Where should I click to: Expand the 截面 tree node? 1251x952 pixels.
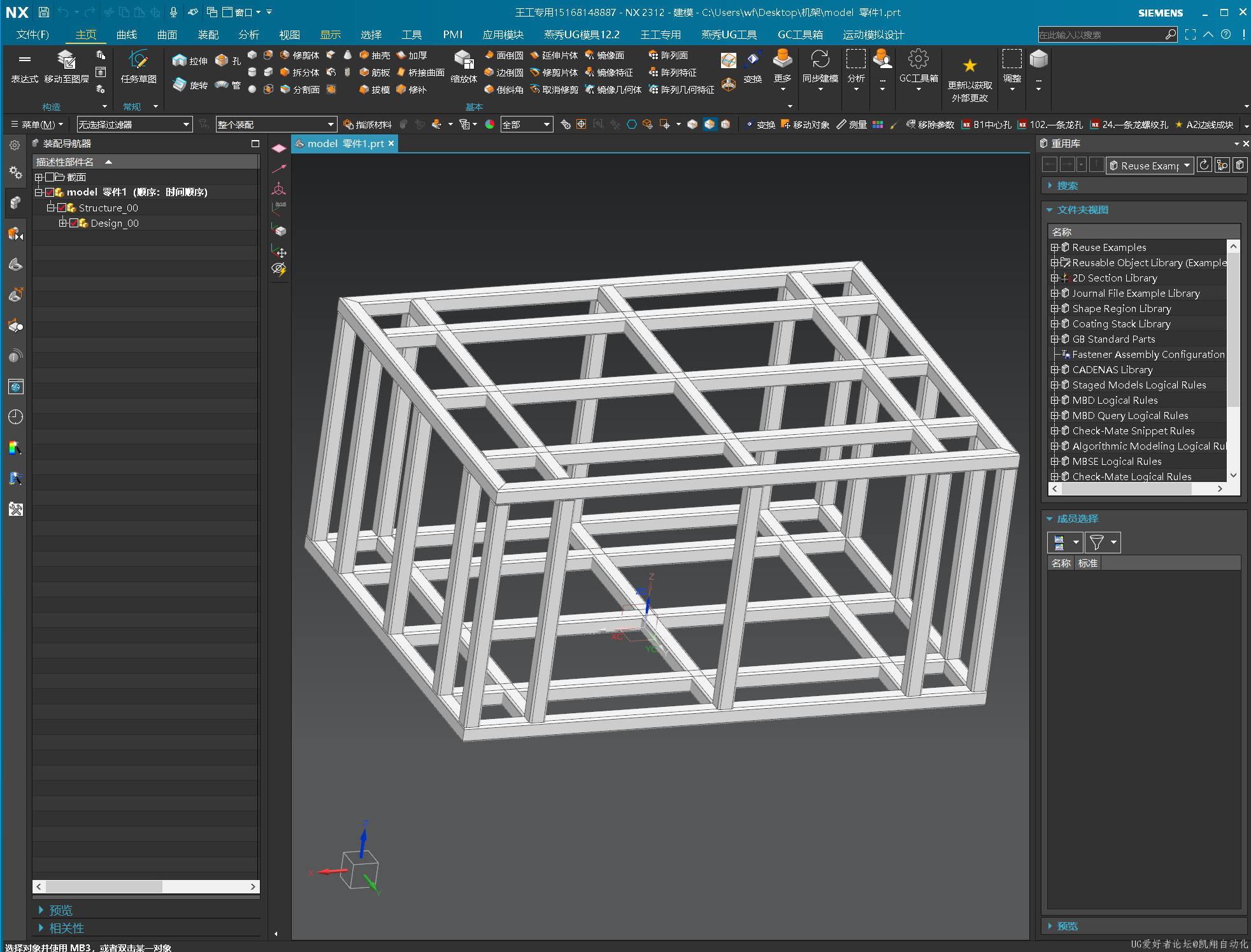coord(38,177)
